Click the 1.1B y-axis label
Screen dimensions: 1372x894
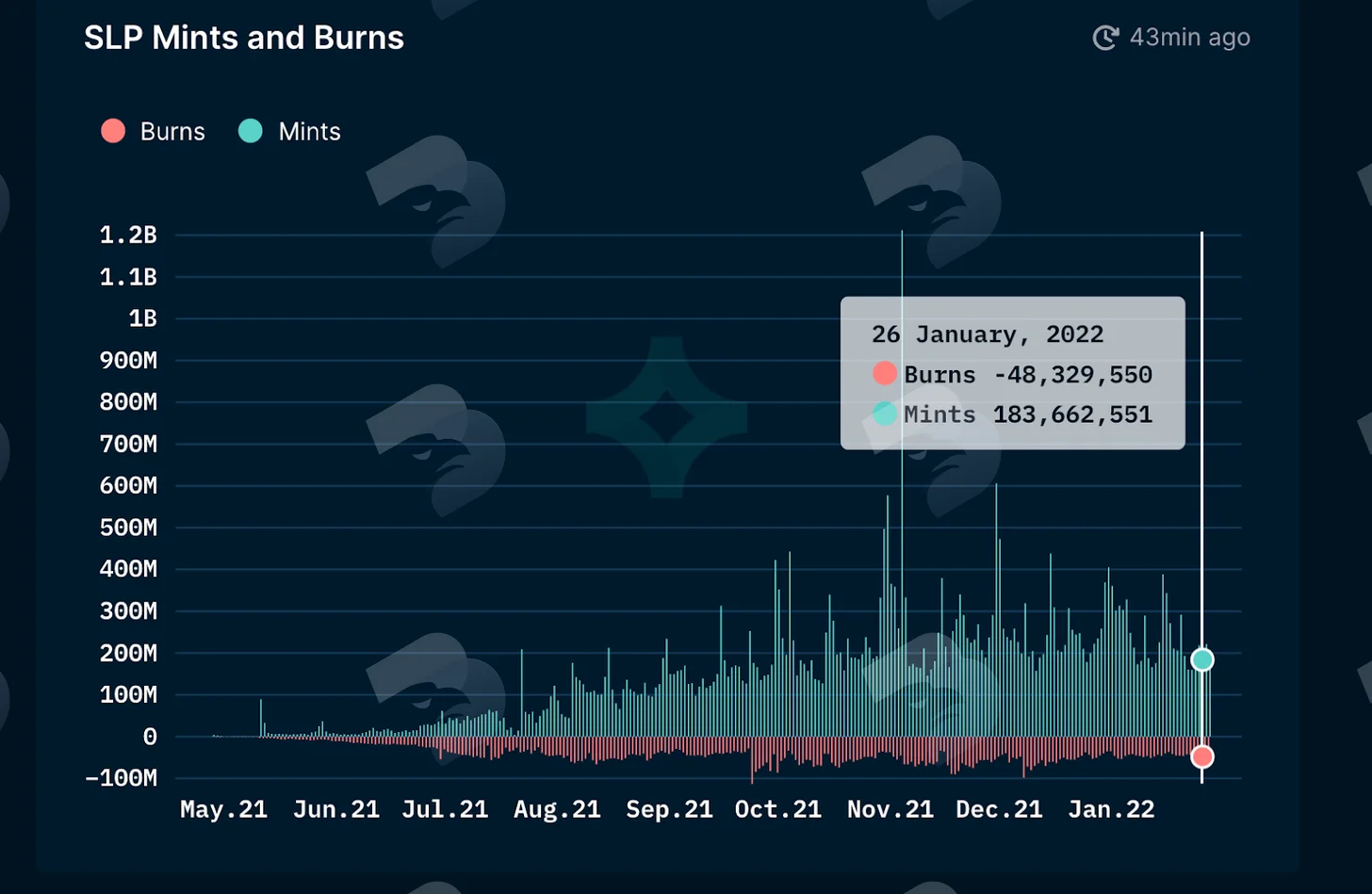[128, 277]
